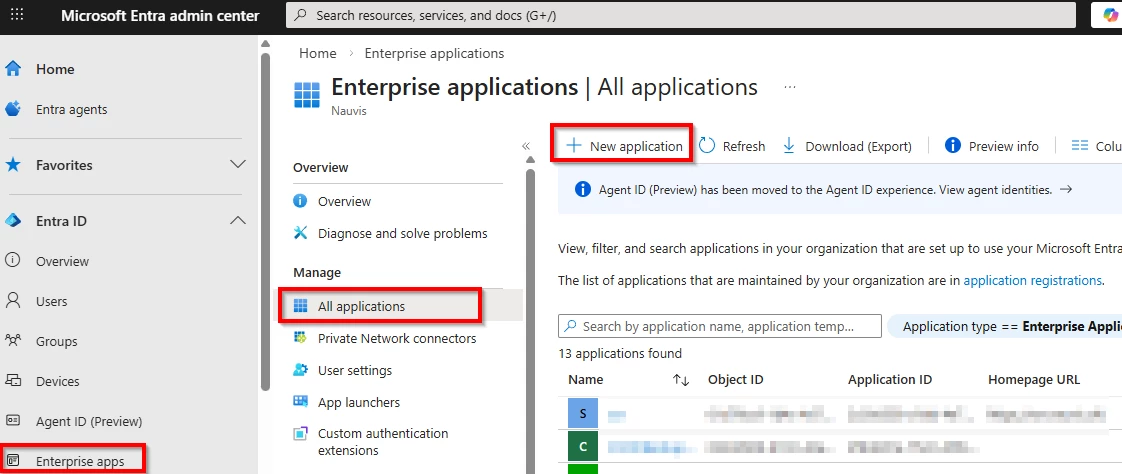The height and width of the screenshot is (474, 1122).
Task: Open the application registrations link
Action: pos(1032,281)
